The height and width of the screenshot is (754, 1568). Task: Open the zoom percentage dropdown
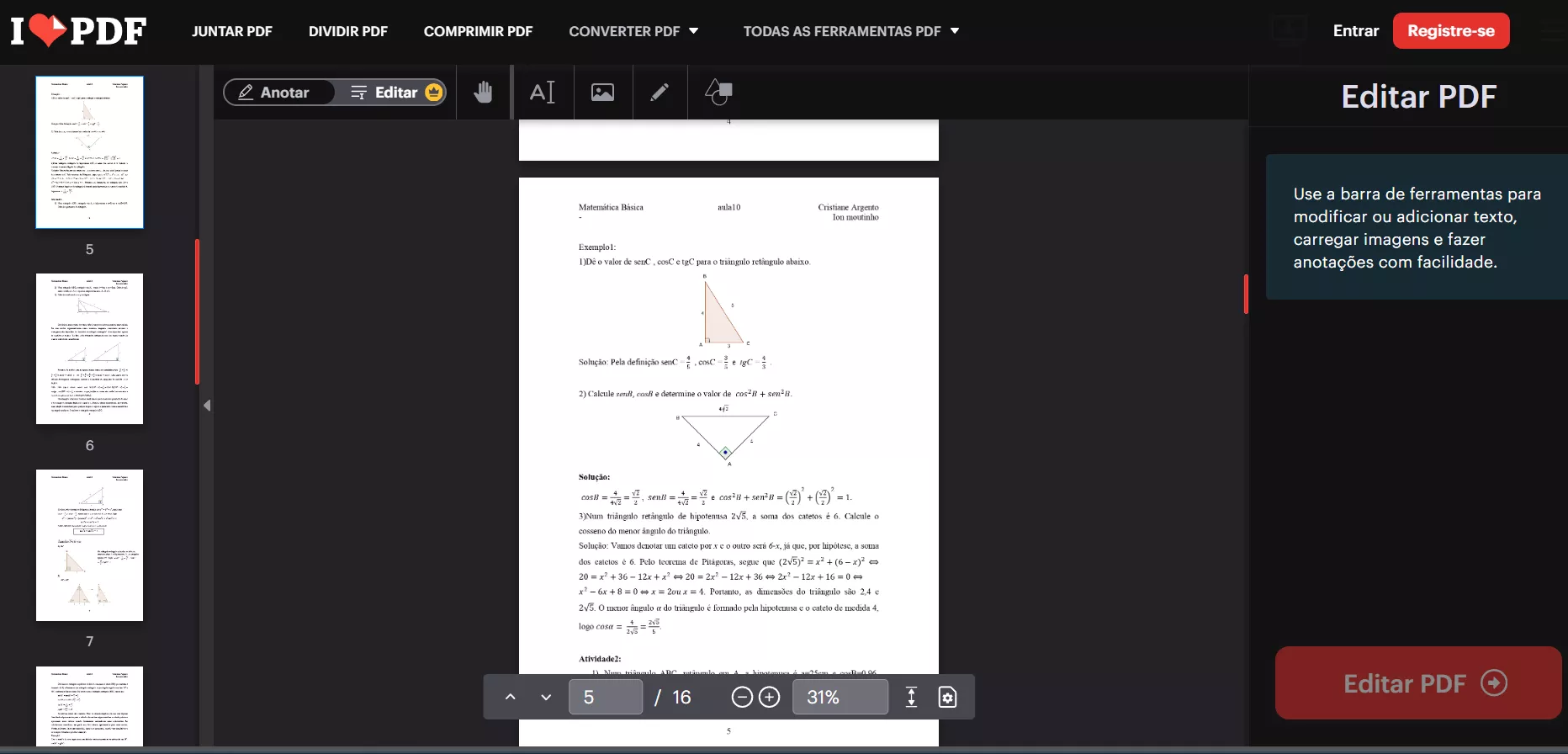click(x=840, y=697)
